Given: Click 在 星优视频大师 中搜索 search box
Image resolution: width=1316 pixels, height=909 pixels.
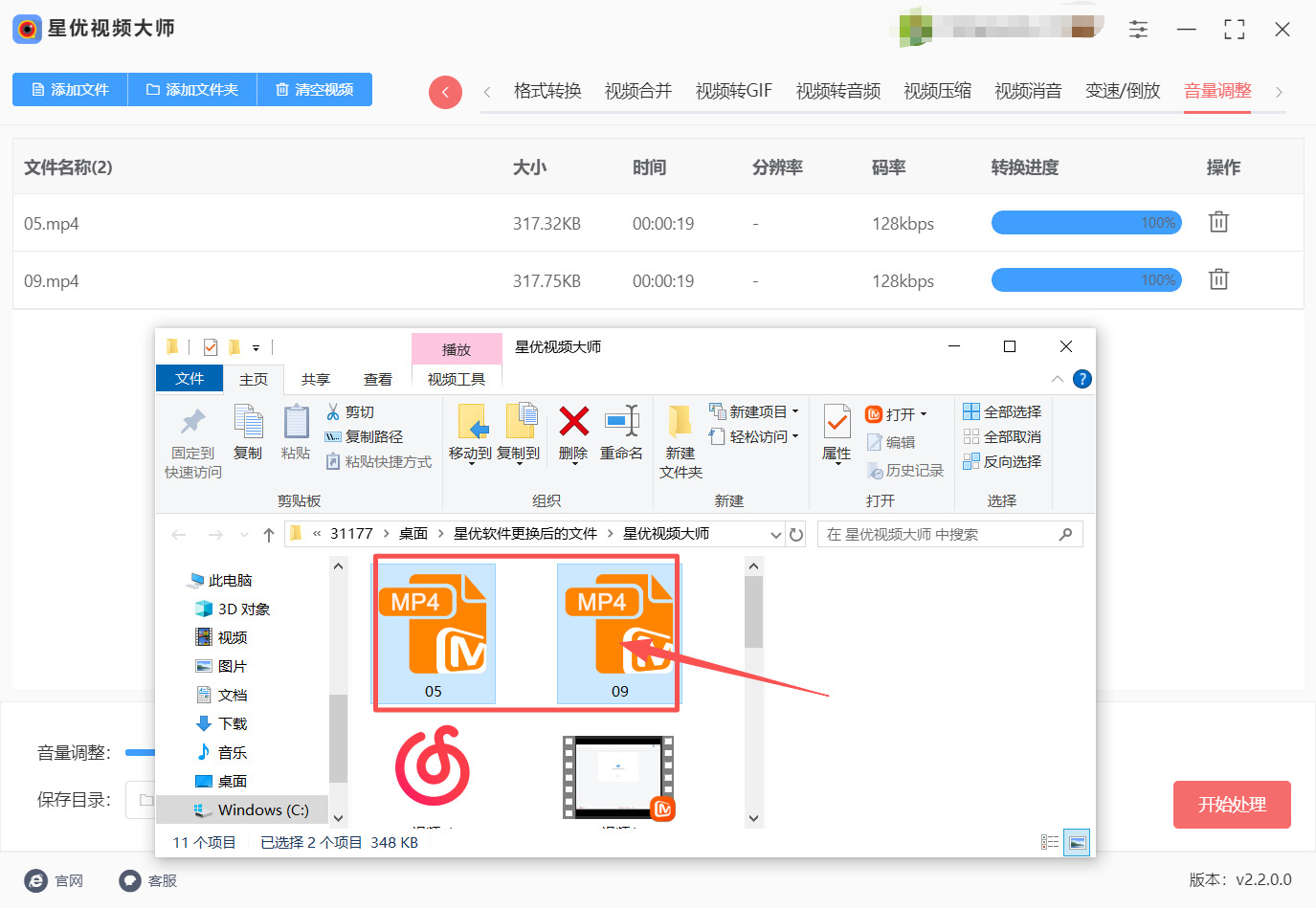Looking at the screenshot, I should pos(949,534).
